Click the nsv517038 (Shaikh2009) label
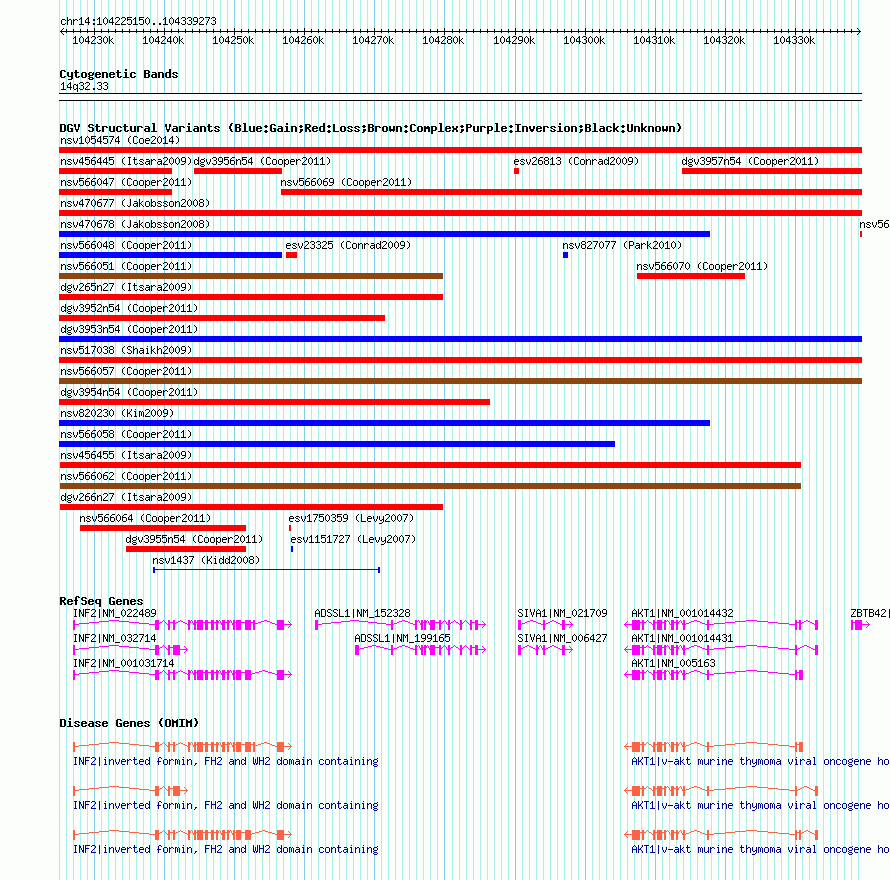The image size is (890, 880). tap(126, 350)
